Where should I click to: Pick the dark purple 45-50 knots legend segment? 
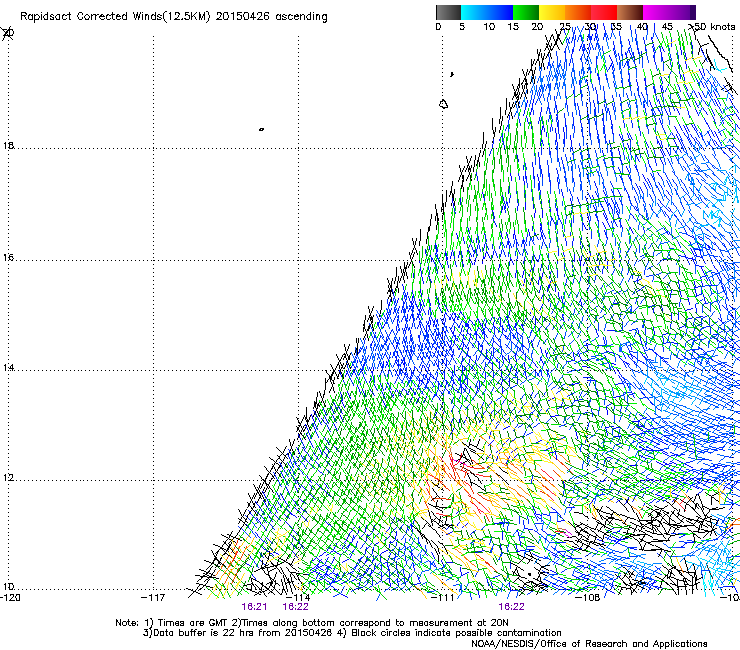(682, 12)
